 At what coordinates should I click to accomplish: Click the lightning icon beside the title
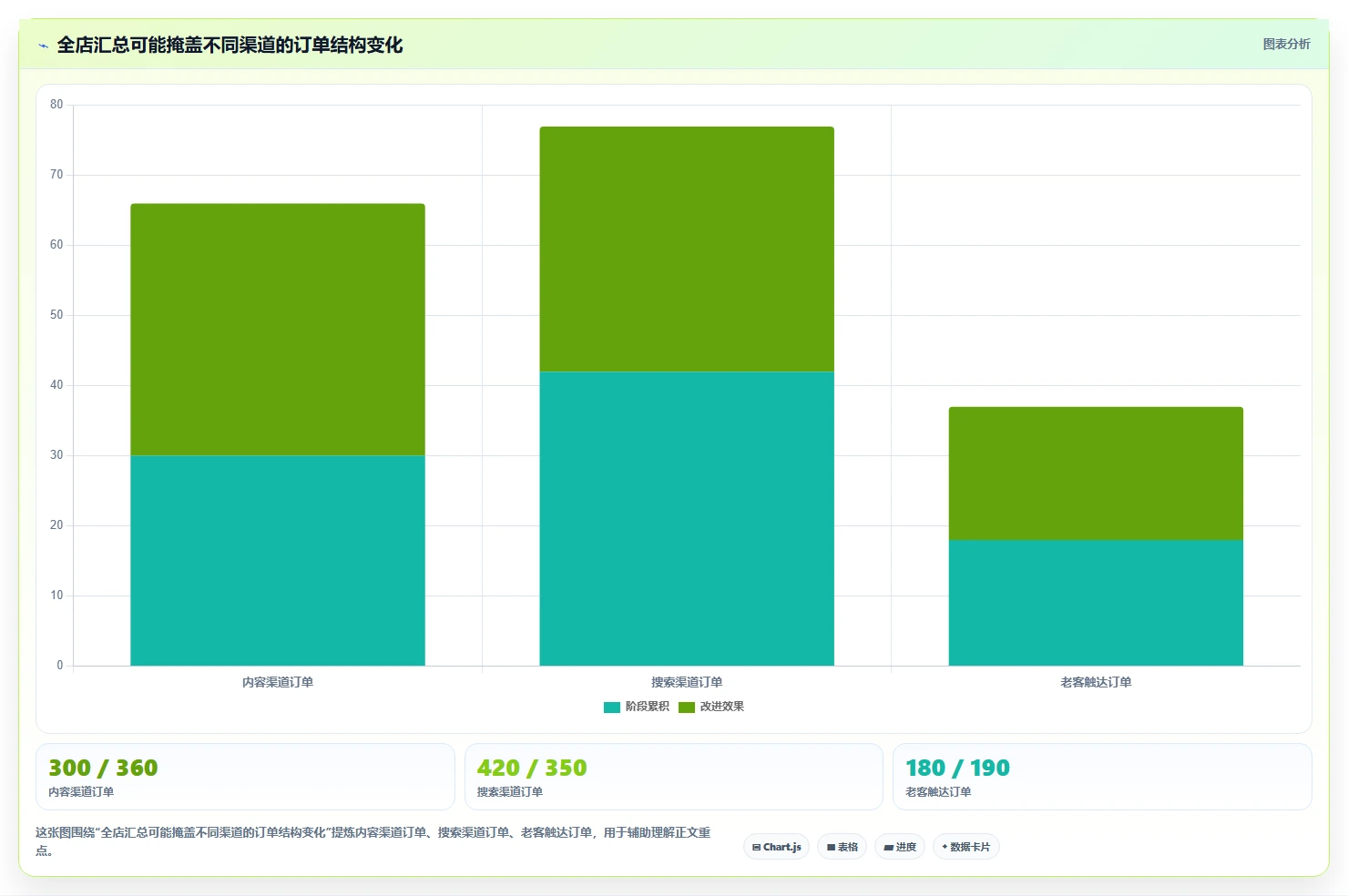[43, 46]
